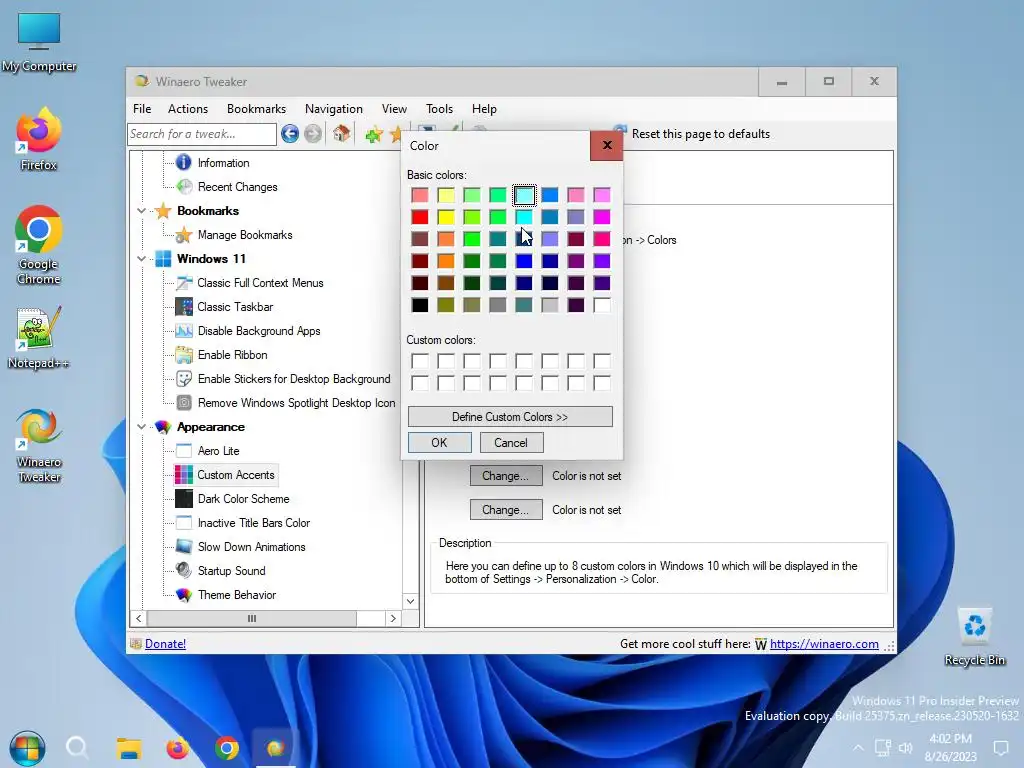
Task: Select the Aero Lite icon
Action: (x=184, y=451)
